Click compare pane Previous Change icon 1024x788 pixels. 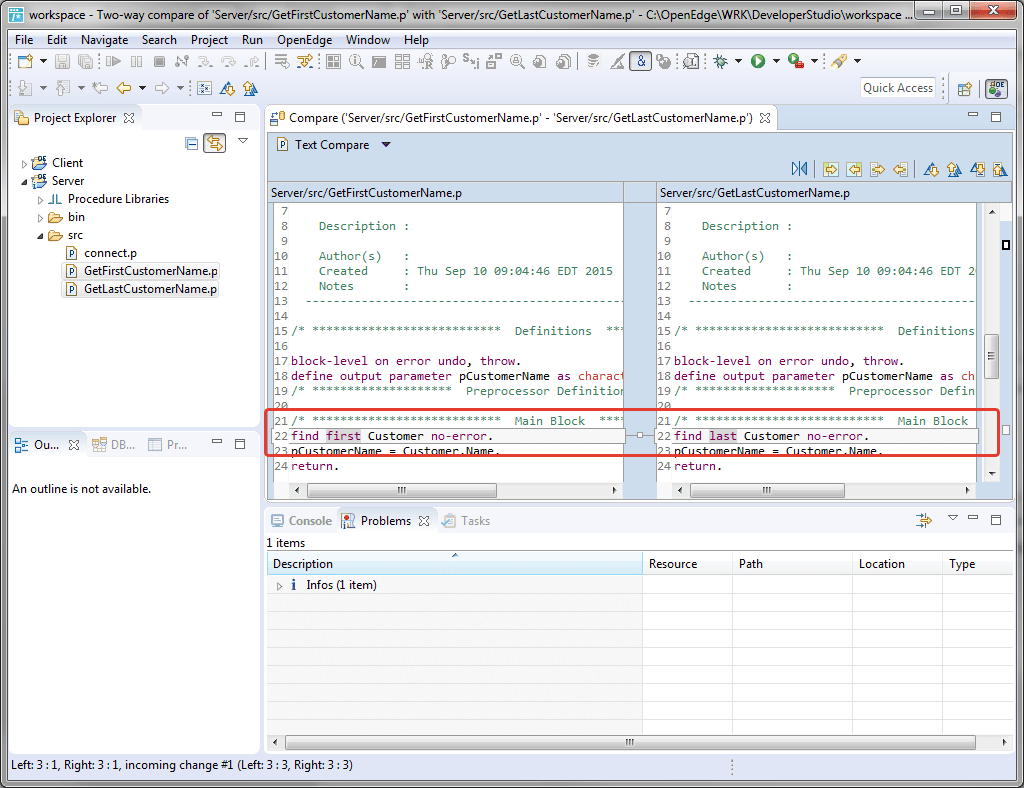click(x=1000, y=170)
